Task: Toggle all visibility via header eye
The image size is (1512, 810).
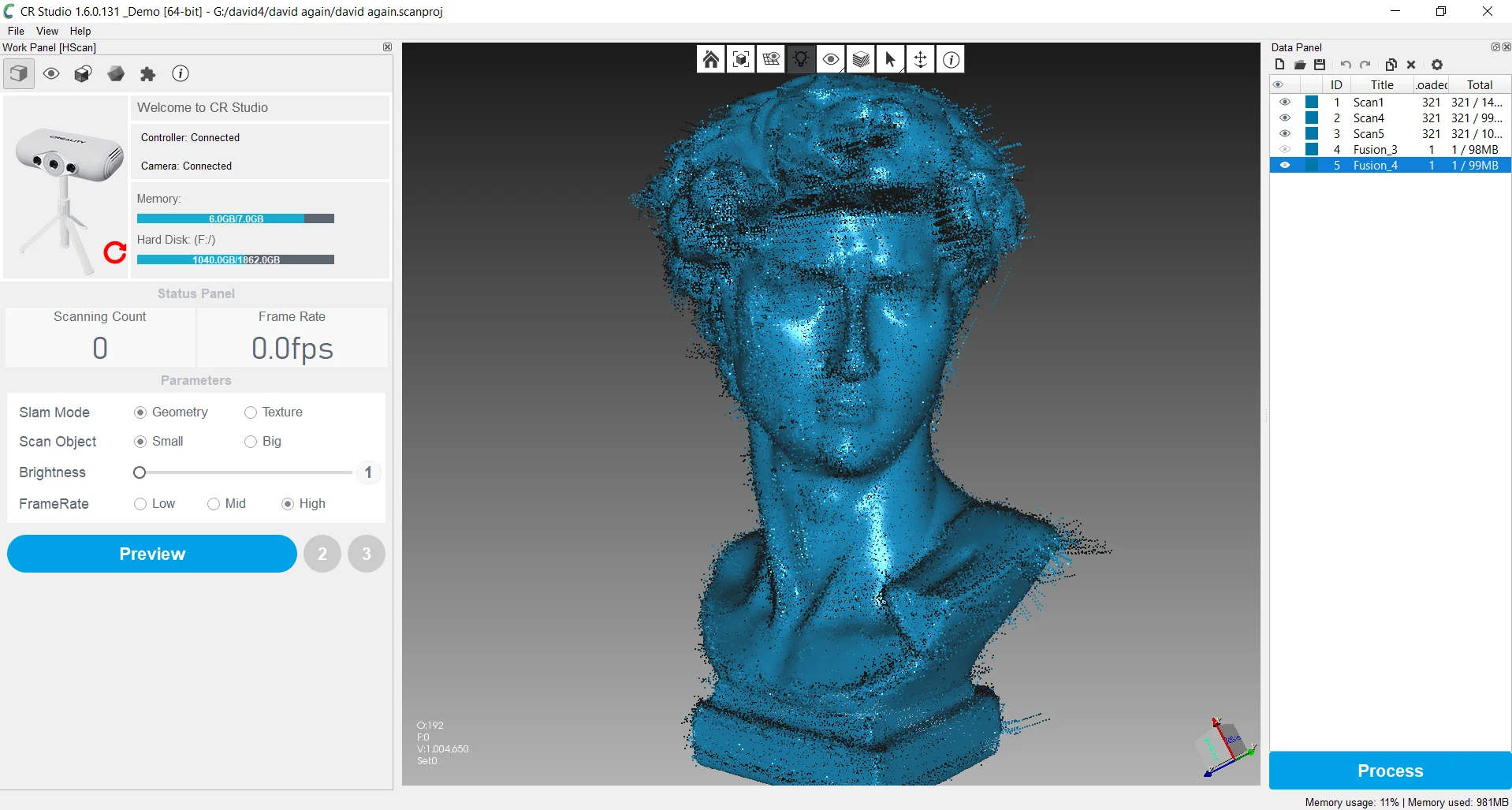Action: tap(1278, 85)
